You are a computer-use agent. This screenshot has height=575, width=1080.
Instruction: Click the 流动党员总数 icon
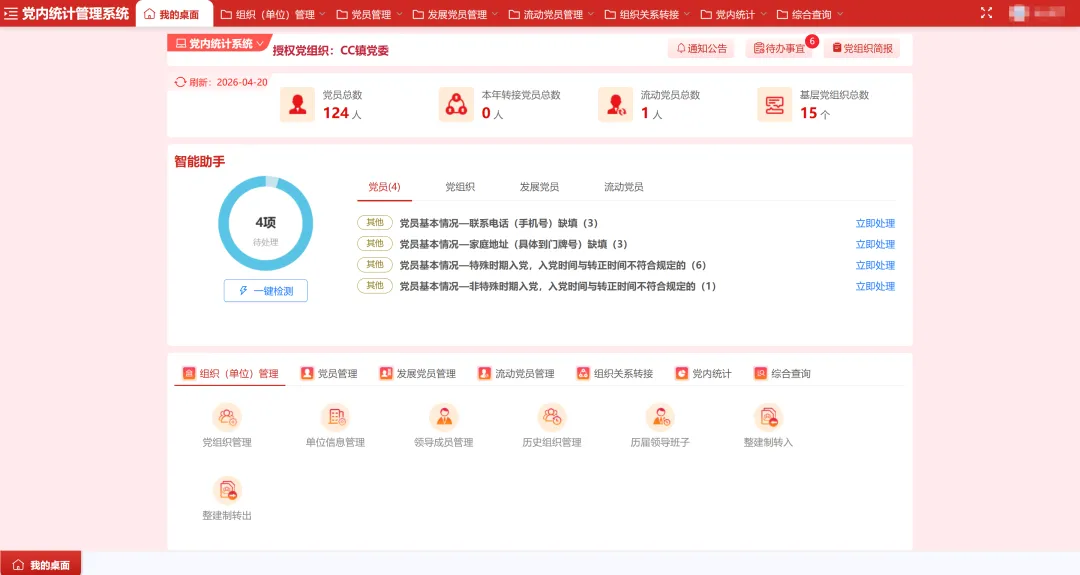point(615,105)
